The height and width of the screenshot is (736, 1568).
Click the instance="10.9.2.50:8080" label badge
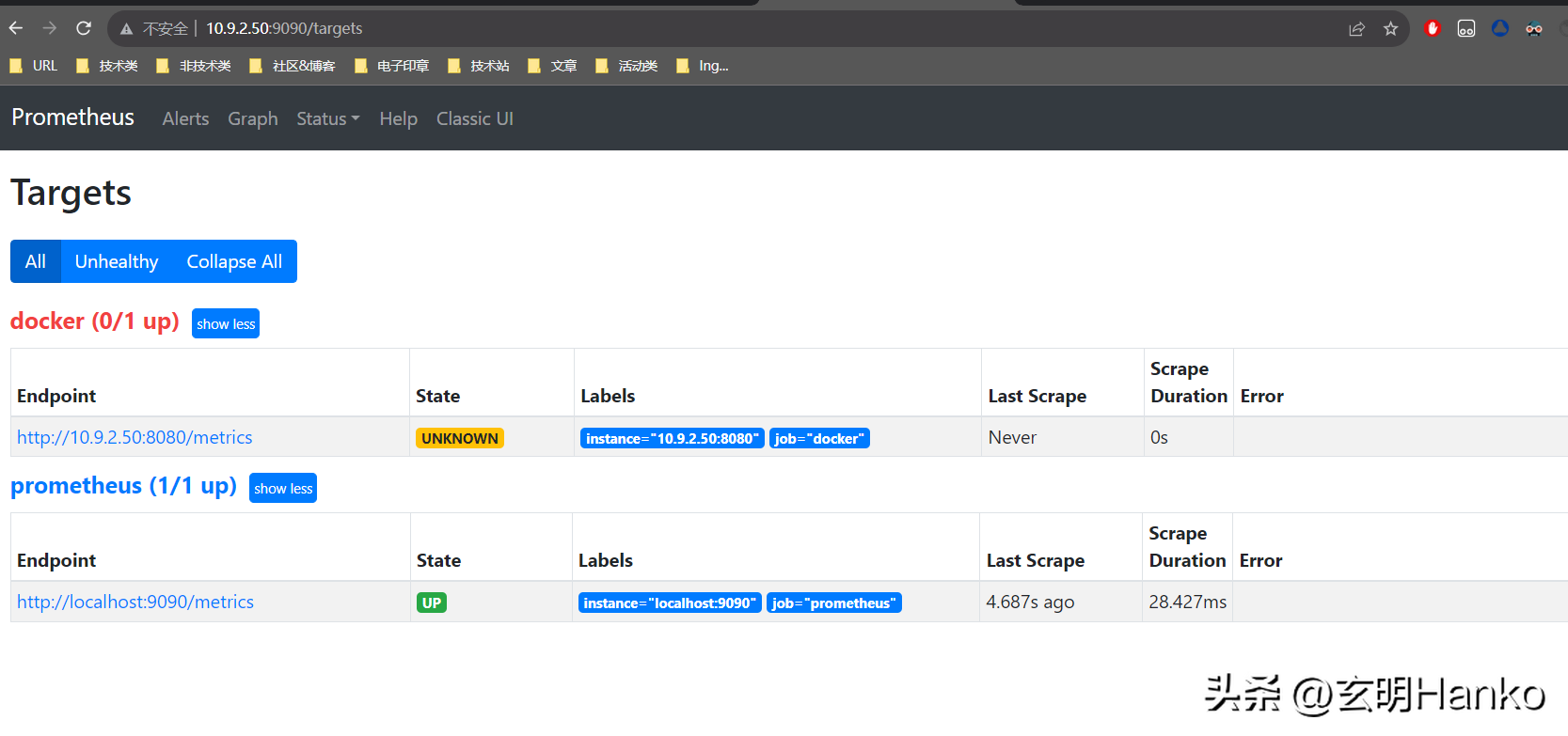pyautogui.click(x=673, y=438)
